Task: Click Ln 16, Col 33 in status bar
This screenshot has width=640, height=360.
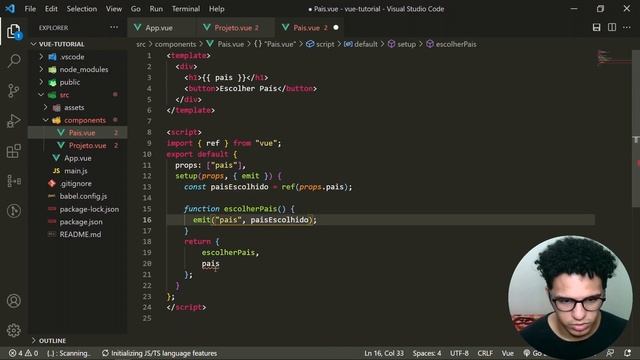Action: 384,353
